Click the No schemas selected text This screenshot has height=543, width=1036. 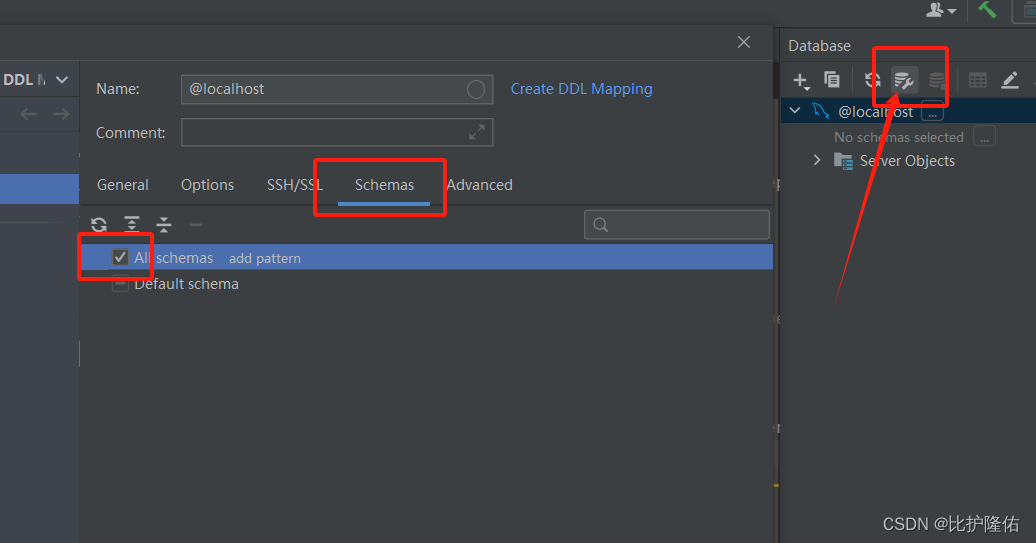click(899, 137)
